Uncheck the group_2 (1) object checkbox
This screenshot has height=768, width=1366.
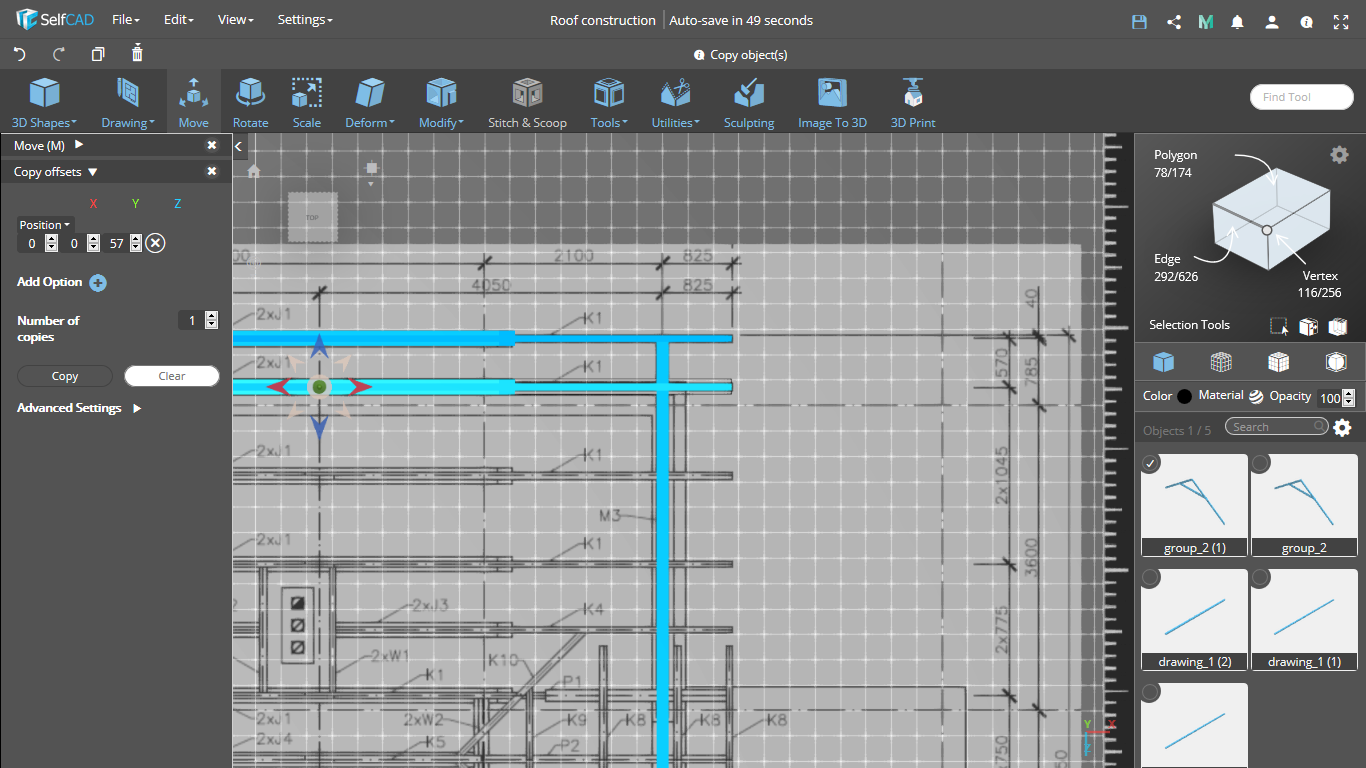coord(1151,463)
